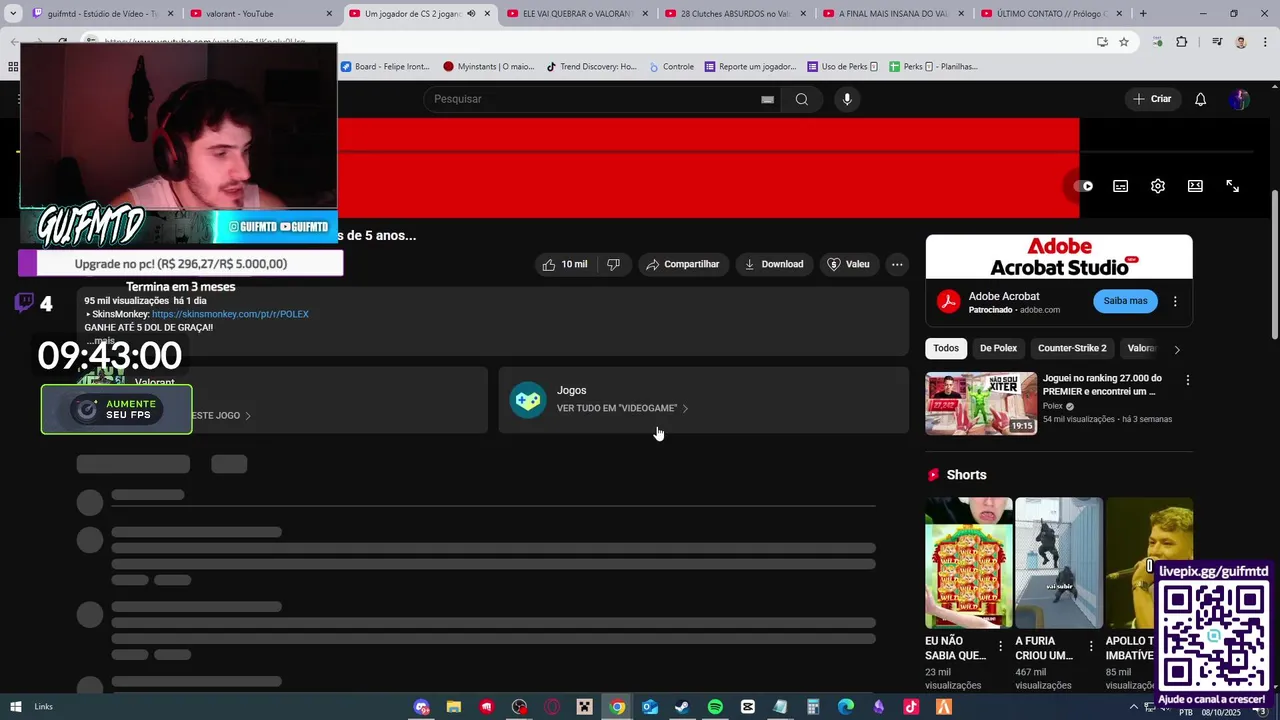This screenshot has height=720, width=1280.
Task: Enter fullscreen in video player
Action: pyautogui.click(x=1232, y=186)
